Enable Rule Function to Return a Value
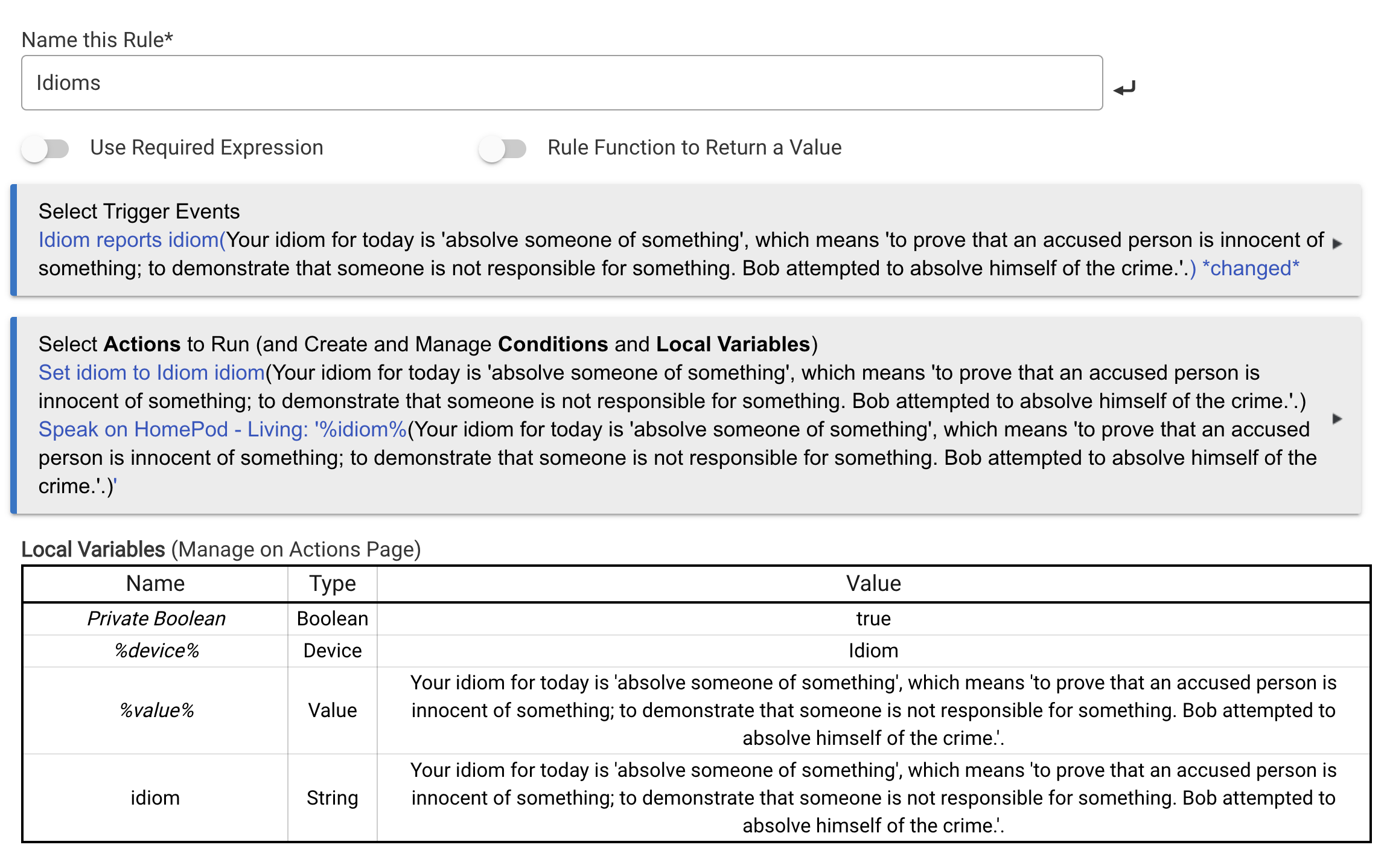 click(503, 148)
